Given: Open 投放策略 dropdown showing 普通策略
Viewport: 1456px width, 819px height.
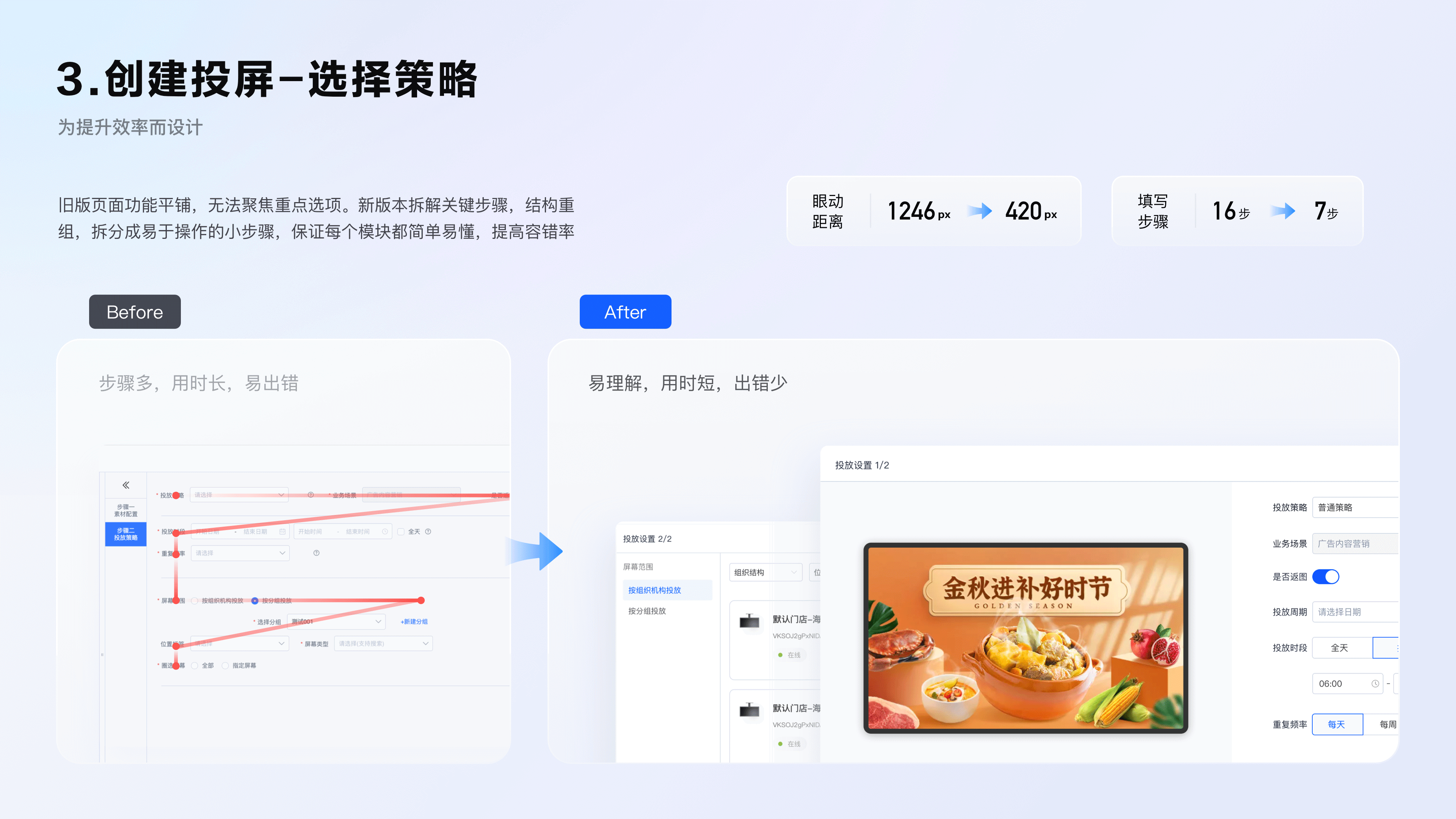Looking at the screenshot, I should [x=1355, y=507].
